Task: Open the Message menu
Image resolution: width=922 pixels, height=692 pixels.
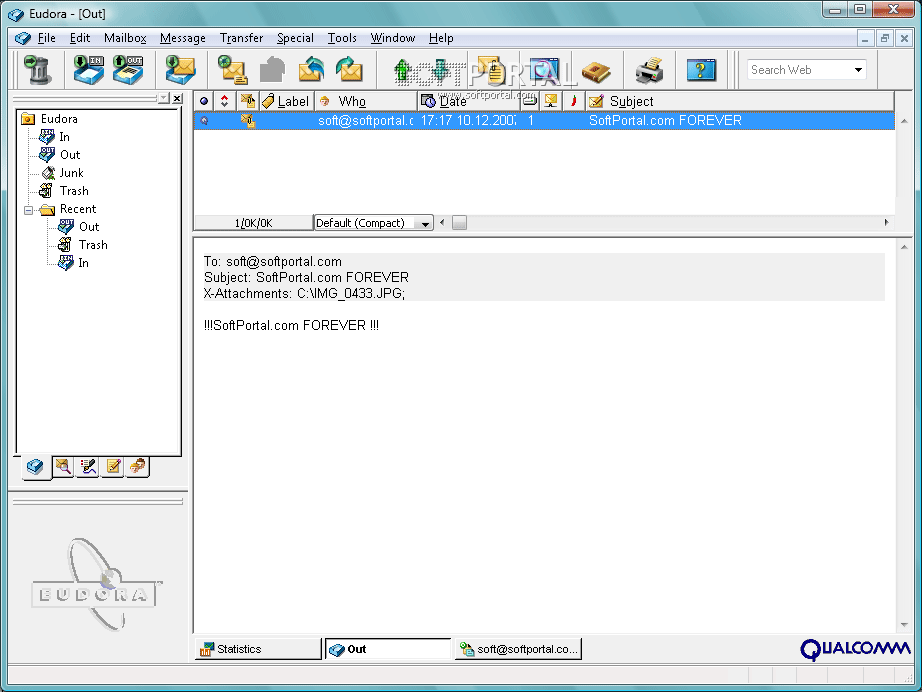Action: point(183,38)
